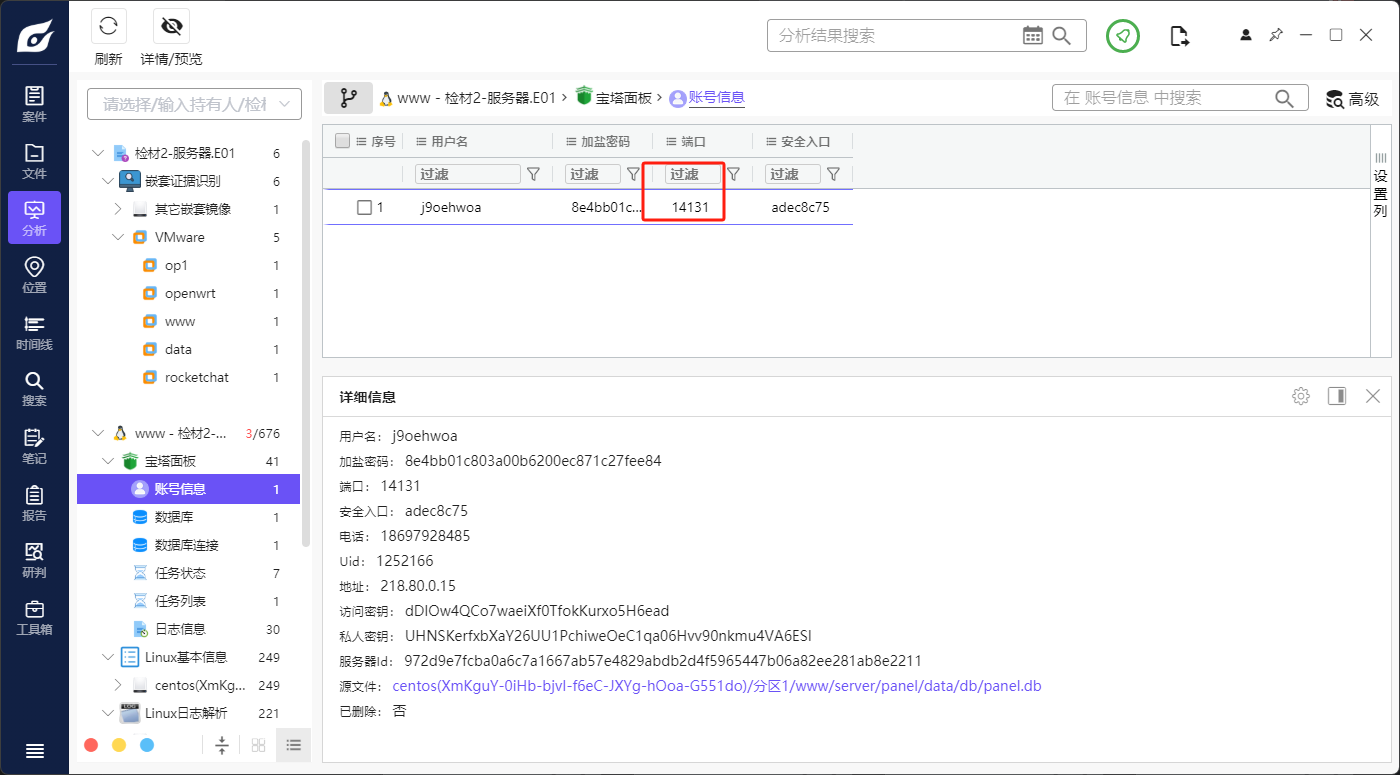Select the 日志信息 tree item
This screenshot has width=1400, height=775.
click(x=180, y=629)
